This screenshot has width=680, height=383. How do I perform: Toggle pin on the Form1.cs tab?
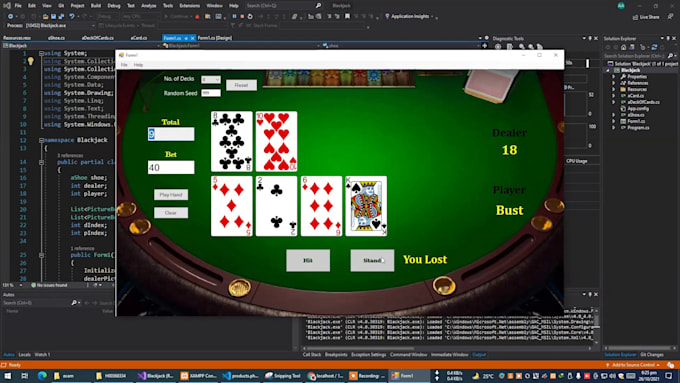186,38
